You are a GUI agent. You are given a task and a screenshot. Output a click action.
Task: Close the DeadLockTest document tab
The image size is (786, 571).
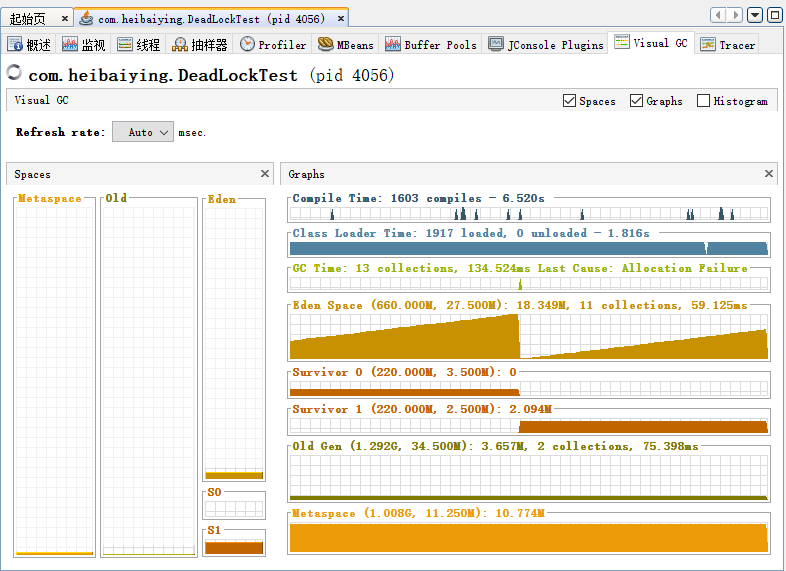(x=341, y=18)
